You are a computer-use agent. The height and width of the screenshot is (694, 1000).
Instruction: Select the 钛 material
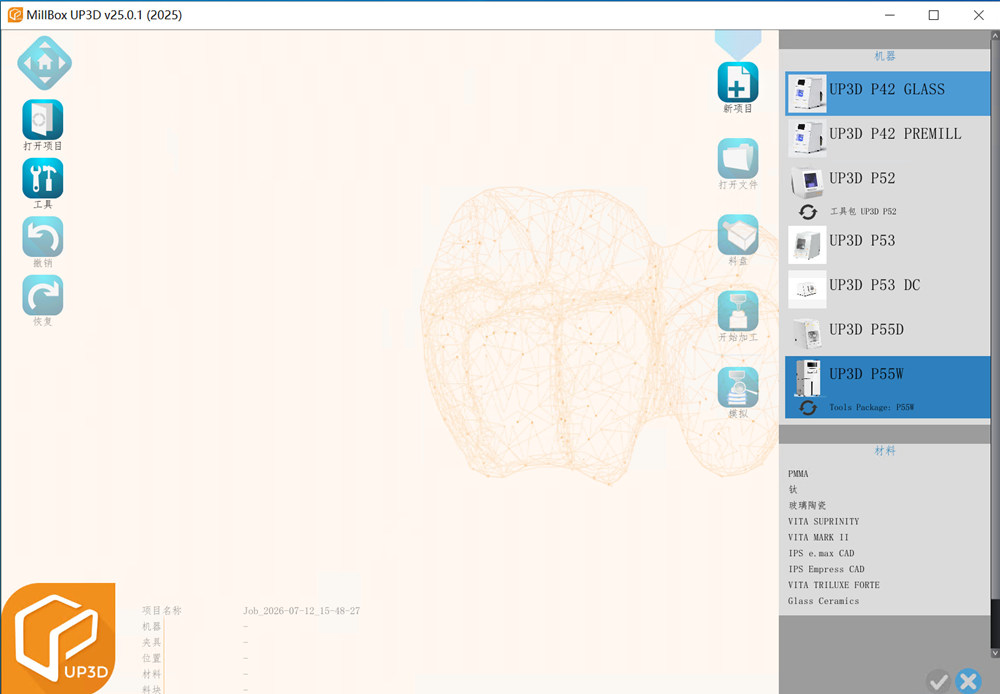(x=793, y=490)
